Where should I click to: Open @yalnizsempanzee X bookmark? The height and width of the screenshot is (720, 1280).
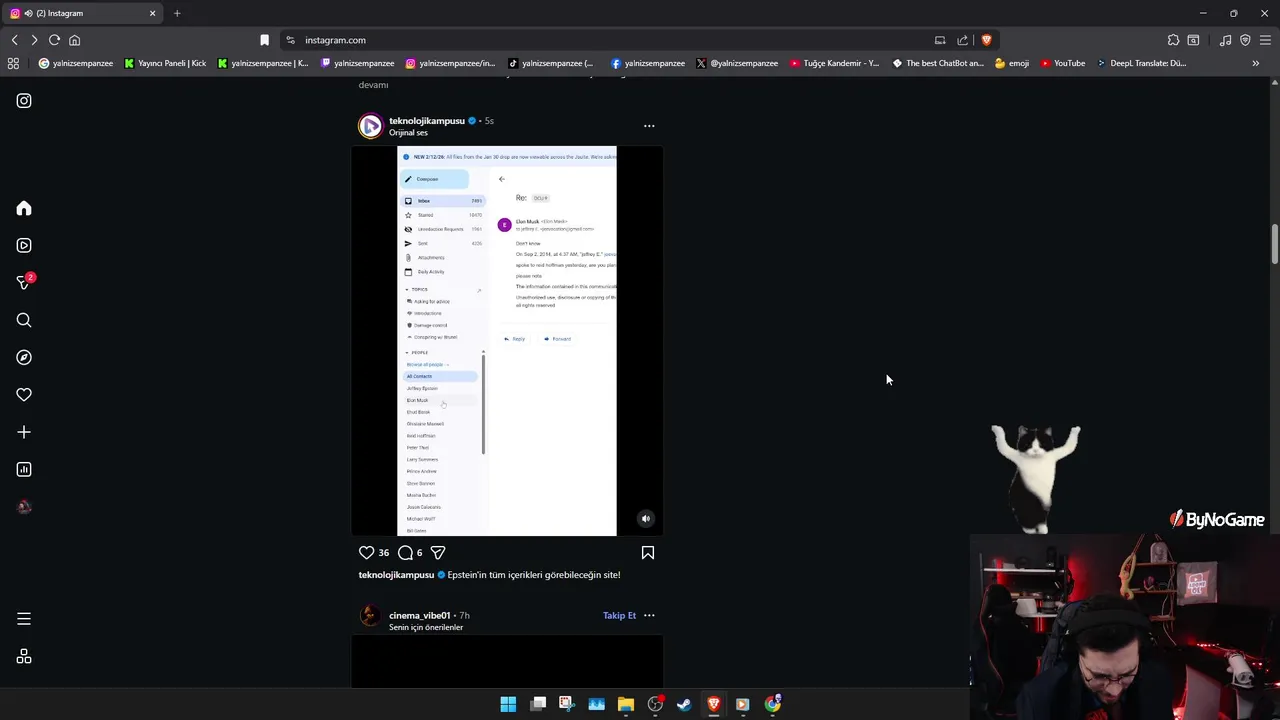736,63
